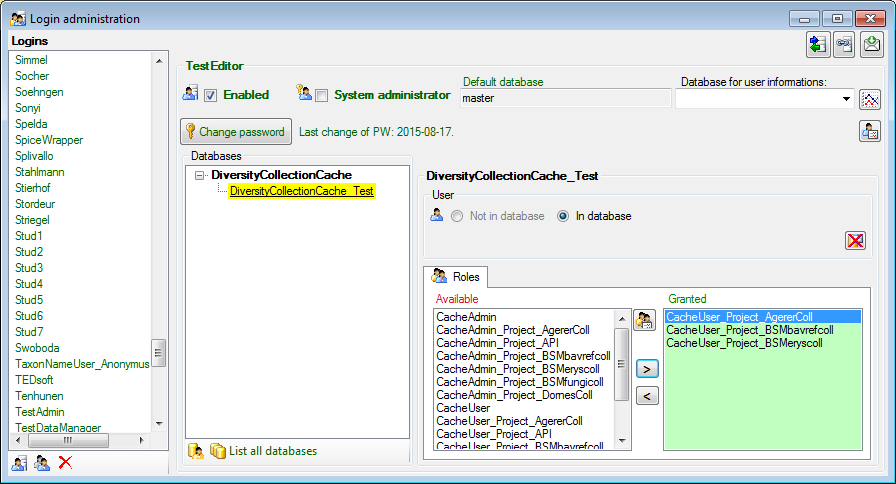This screenshot has width=896, height=484.
Task: Select CacheAdmin_Project_BSMeryscoll in Available roles
Action: pyautogui.click(x=518, y=369)
